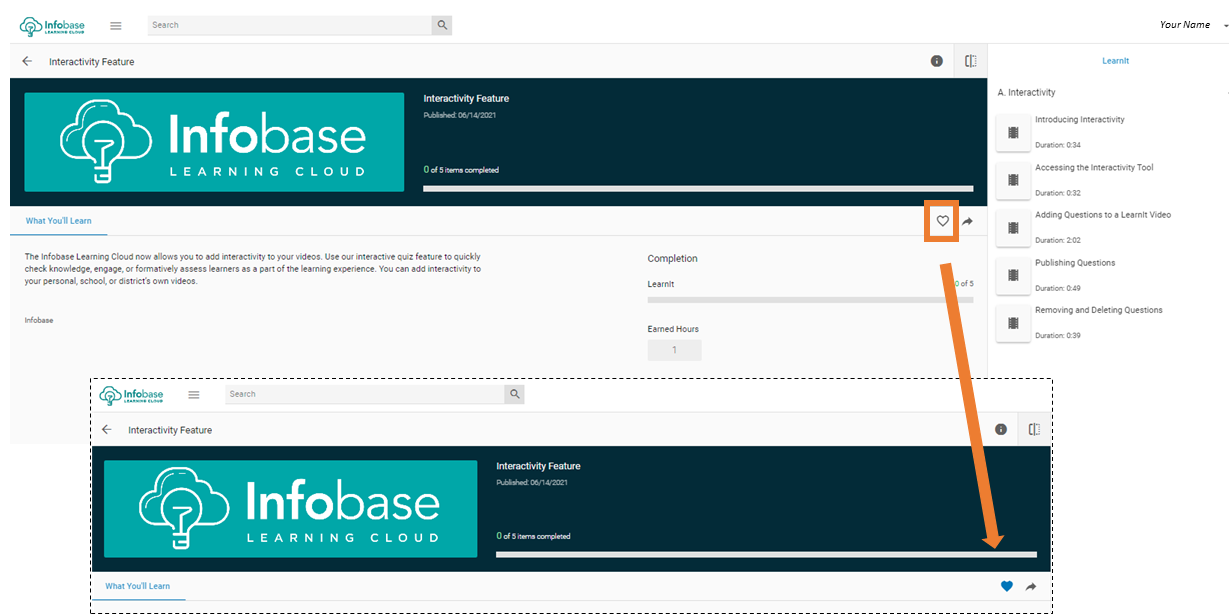Toggle side panel icon in lower inset
This screenshot has height=616, width=1229.
pos(1034,429)
